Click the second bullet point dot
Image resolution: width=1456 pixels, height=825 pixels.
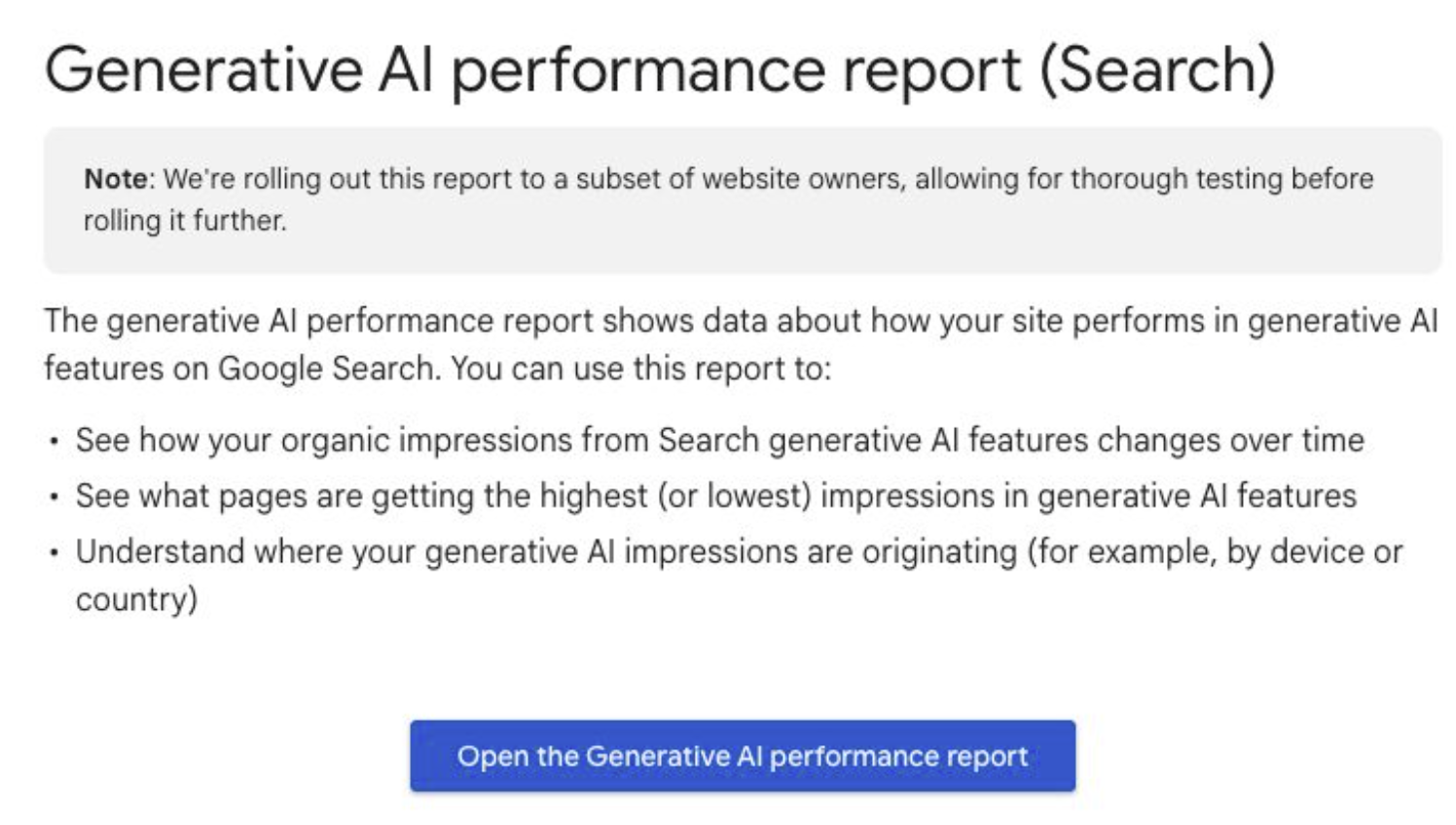(x=54, y=497)
